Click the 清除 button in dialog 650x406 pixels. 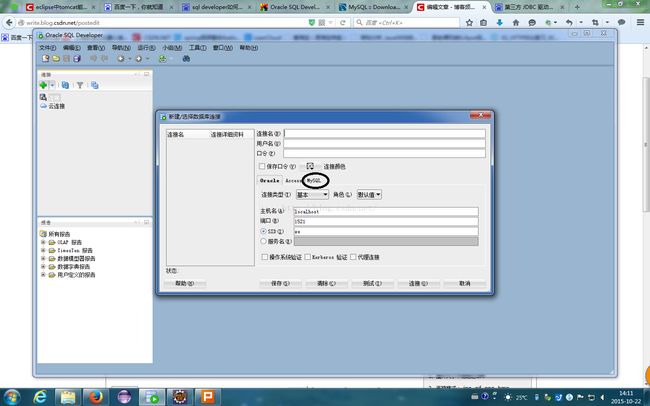click(x=326, y=284)
